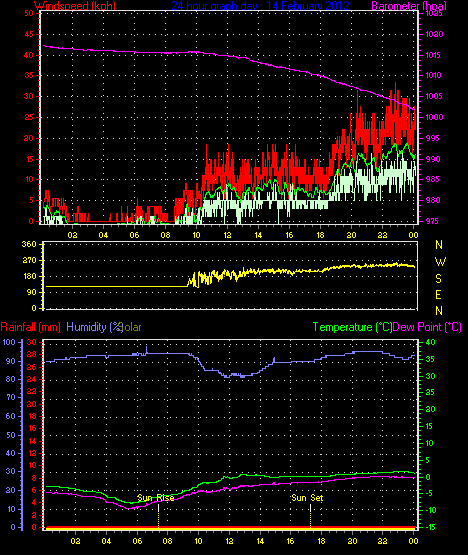Click the 40 value on the green temperature axis

[430, 342]
